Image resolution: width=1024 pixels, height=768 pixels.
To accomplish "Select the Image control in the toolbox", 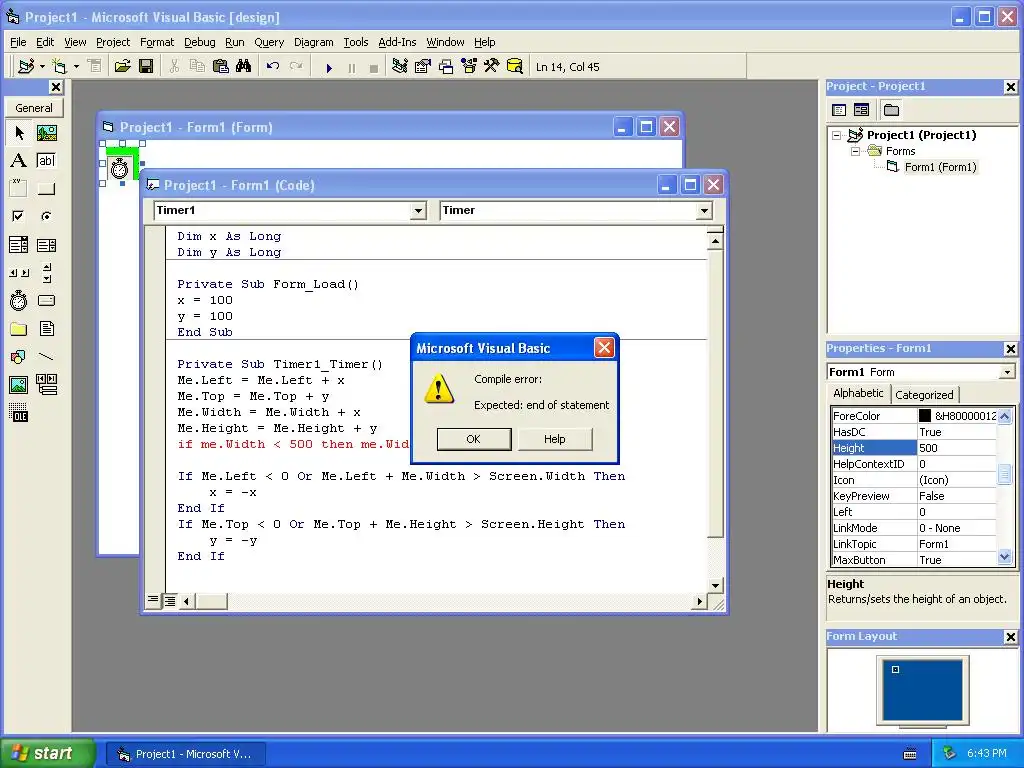I will click(x=19, y=385).
